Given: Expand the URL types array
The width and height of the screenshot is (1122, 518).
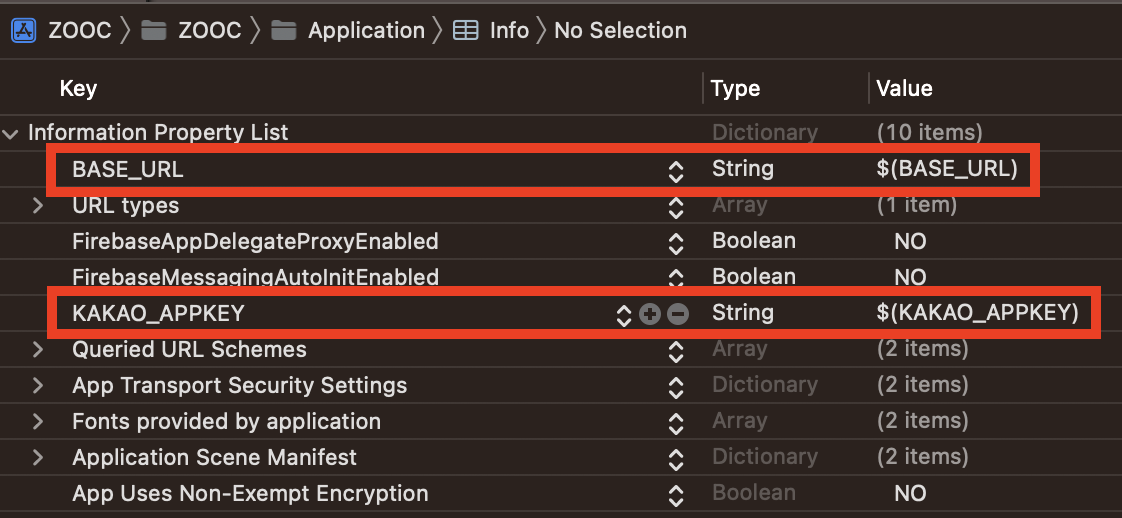Looking at the screenshot, I should click(x=38, y=206).
